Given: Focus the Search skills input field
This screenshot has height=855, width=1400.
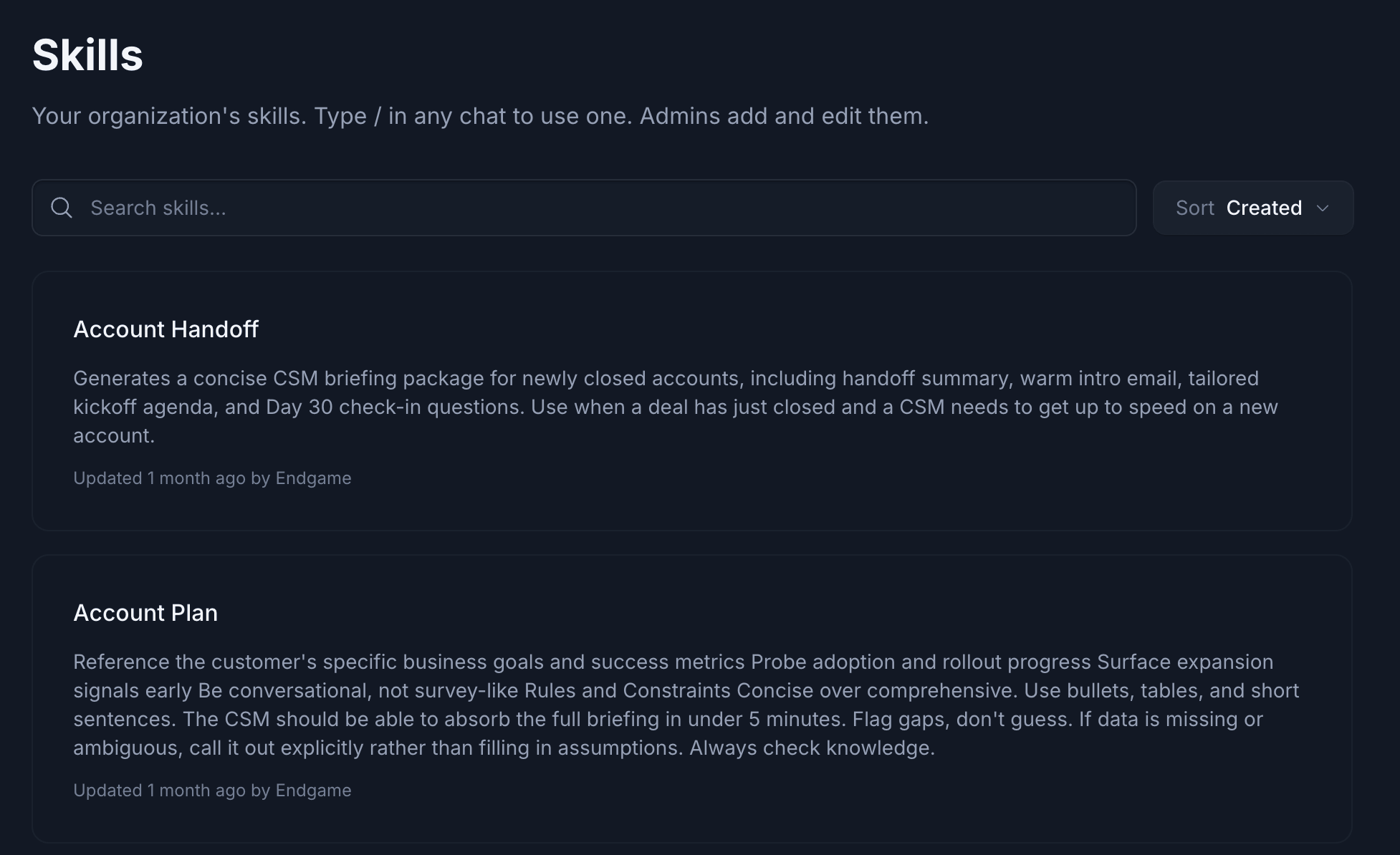Looking at the screenshot, I should point(584,208).
